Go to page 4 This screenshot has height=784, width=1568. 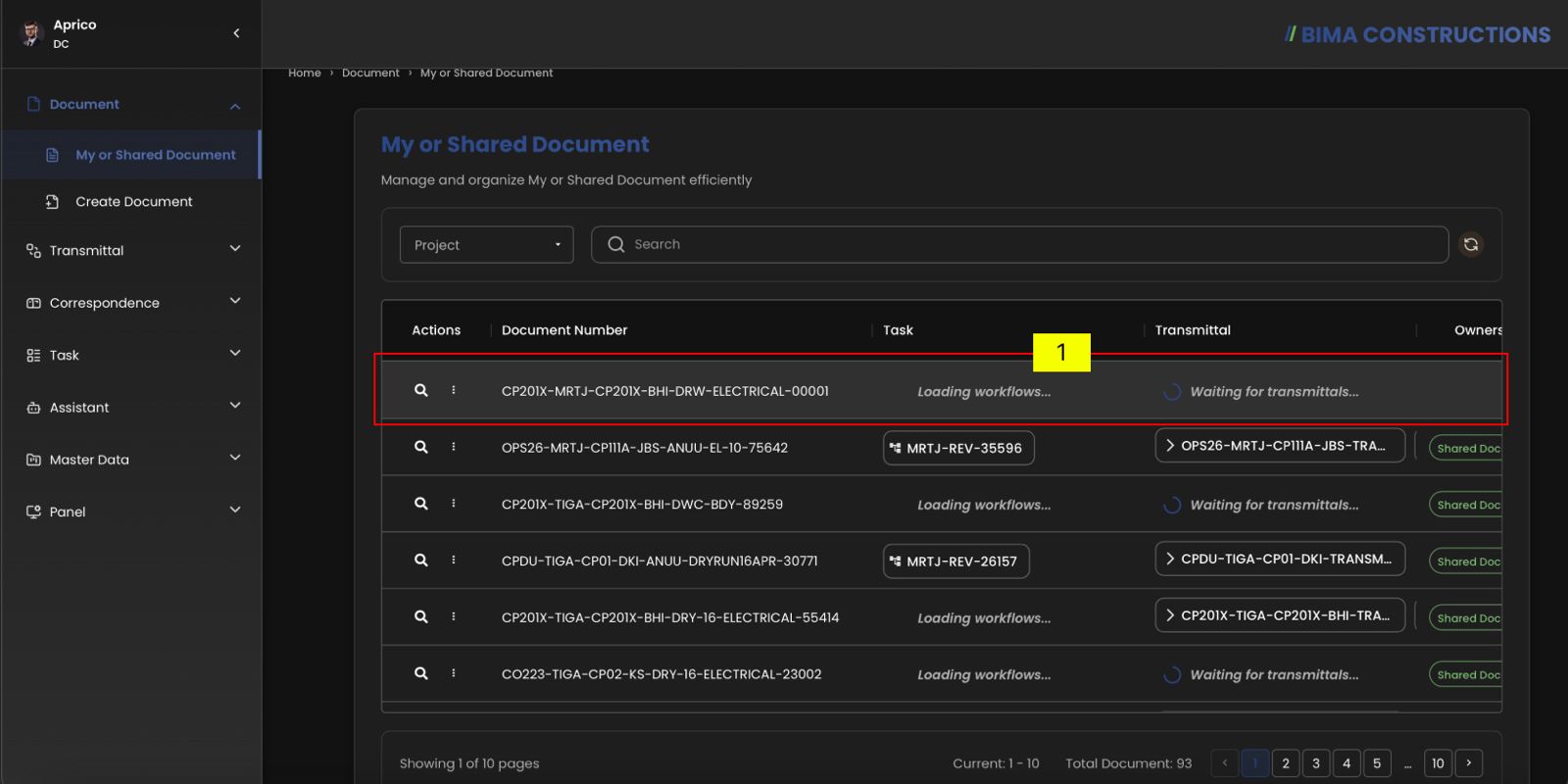[1347, 762]
